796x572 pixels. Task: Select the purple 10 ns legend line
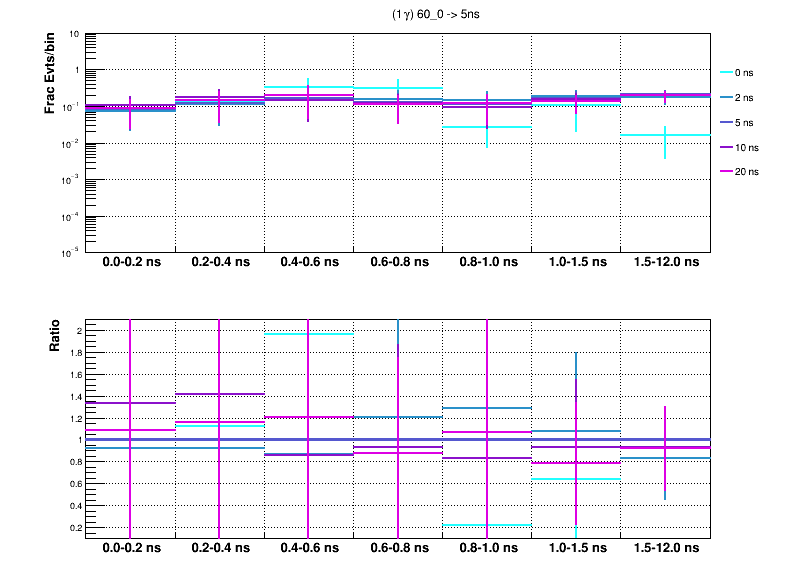tap(727, 147)
